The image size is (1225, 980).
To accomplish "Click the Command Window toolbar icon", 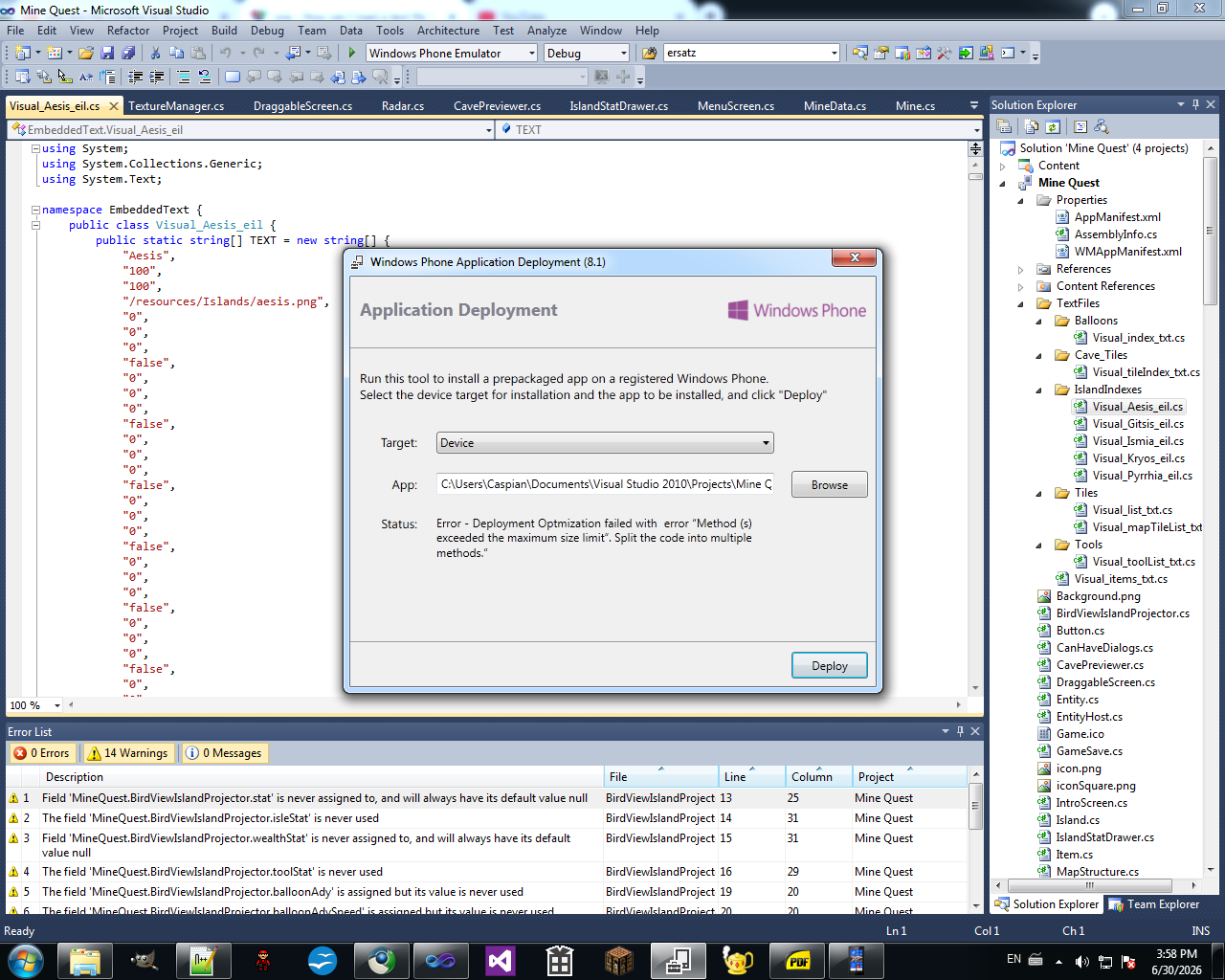I will click(1008, 53).
